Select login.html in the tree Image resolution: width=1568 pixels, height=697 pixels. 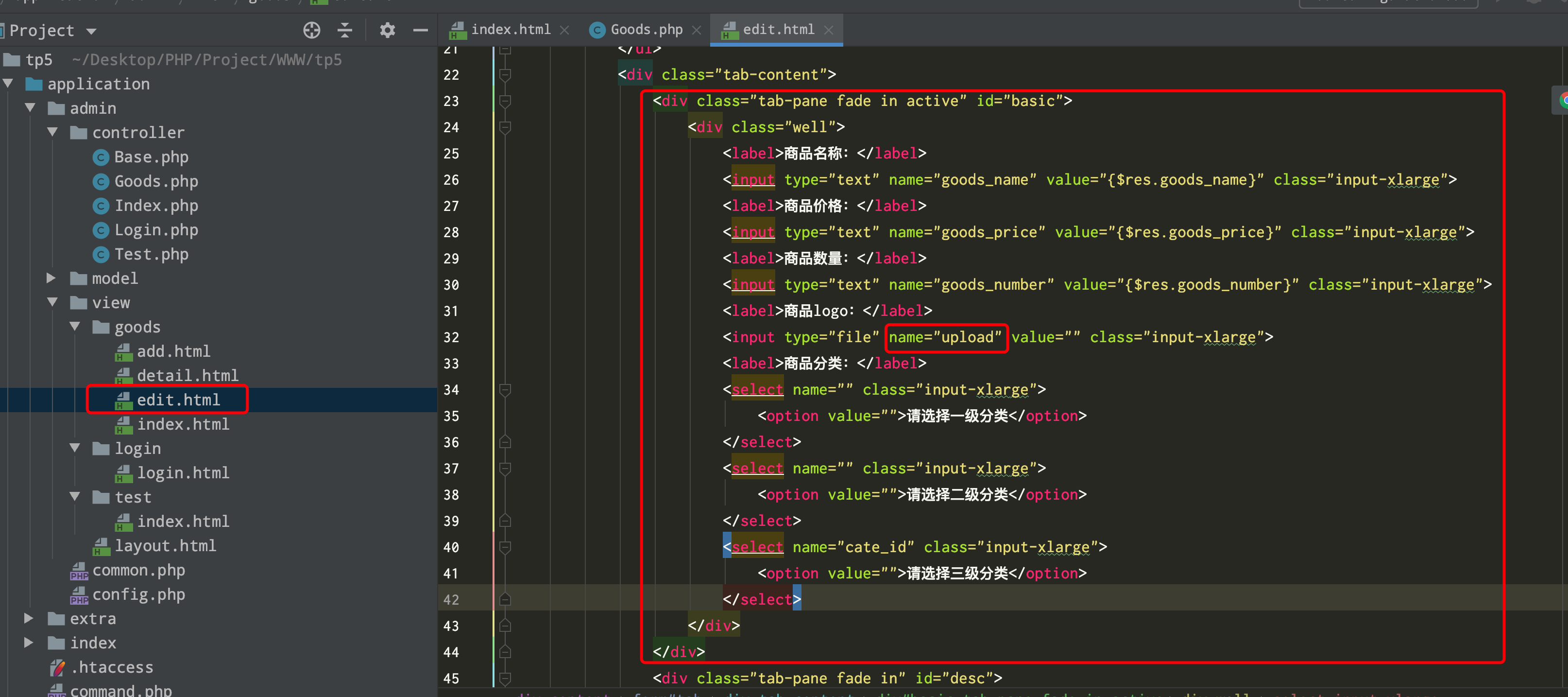pos(183,473)
